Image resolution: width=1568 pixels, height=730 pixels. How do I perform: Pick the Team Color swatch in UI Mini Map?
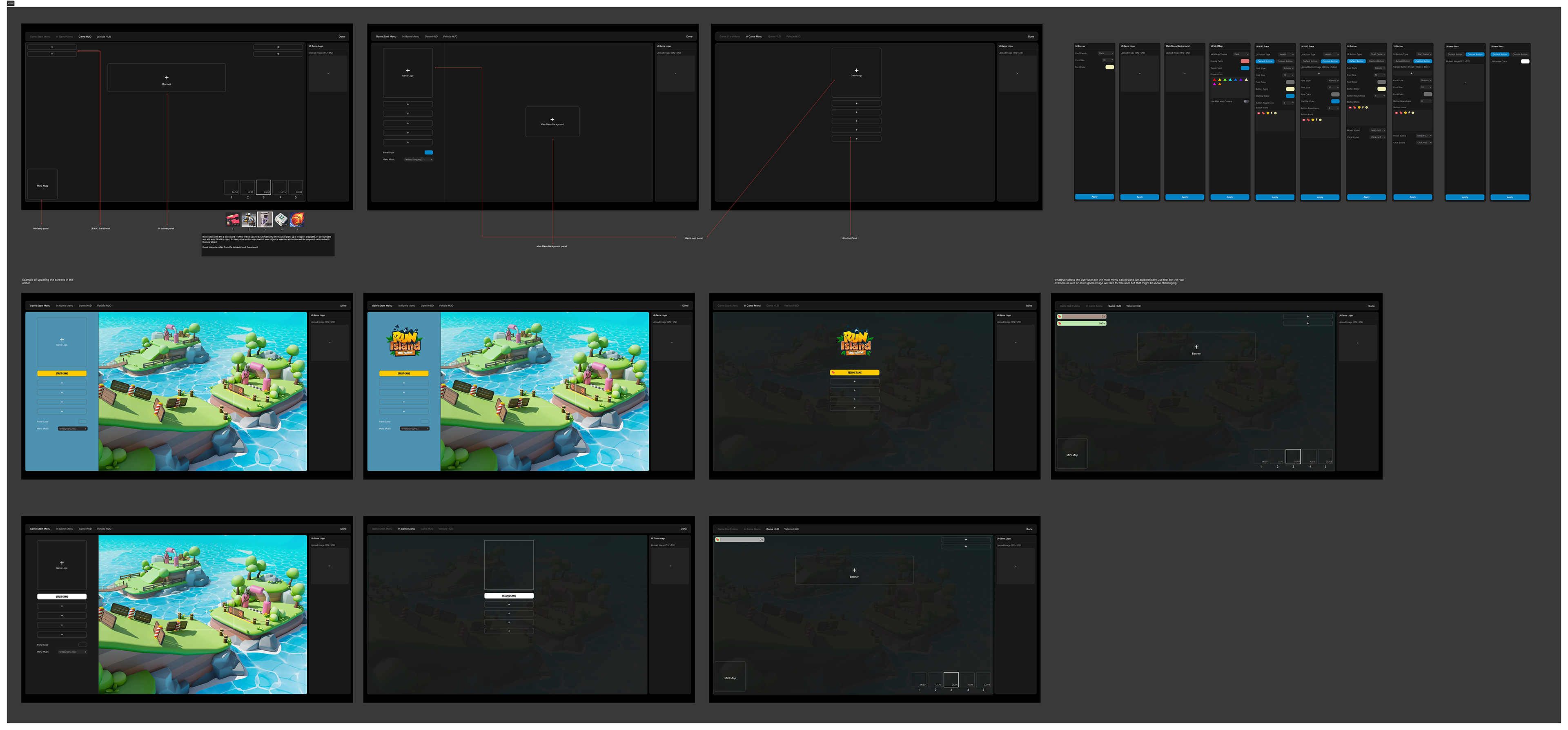point(1245,68)
